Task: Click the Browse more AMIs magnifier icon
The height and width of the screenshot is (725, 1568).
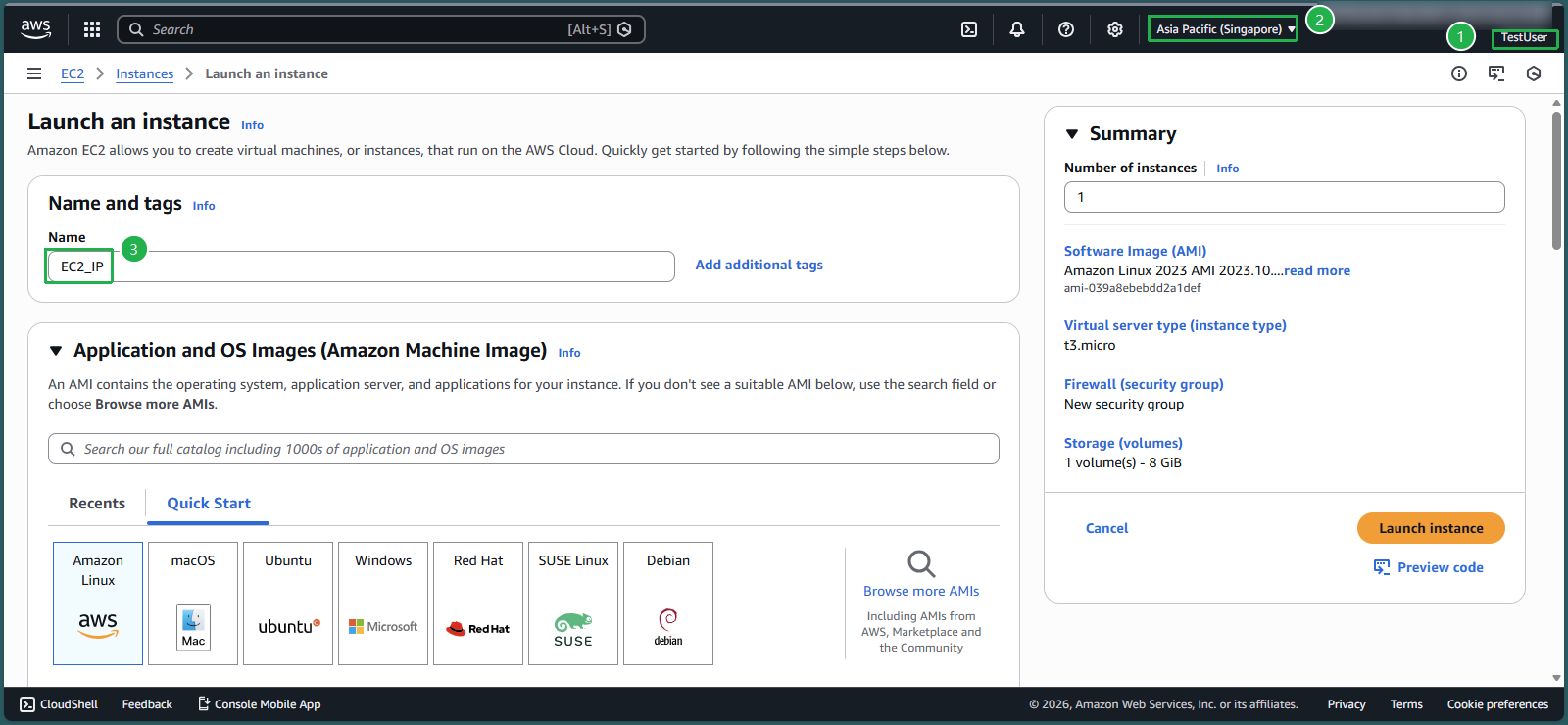Action: click(921, 563)
